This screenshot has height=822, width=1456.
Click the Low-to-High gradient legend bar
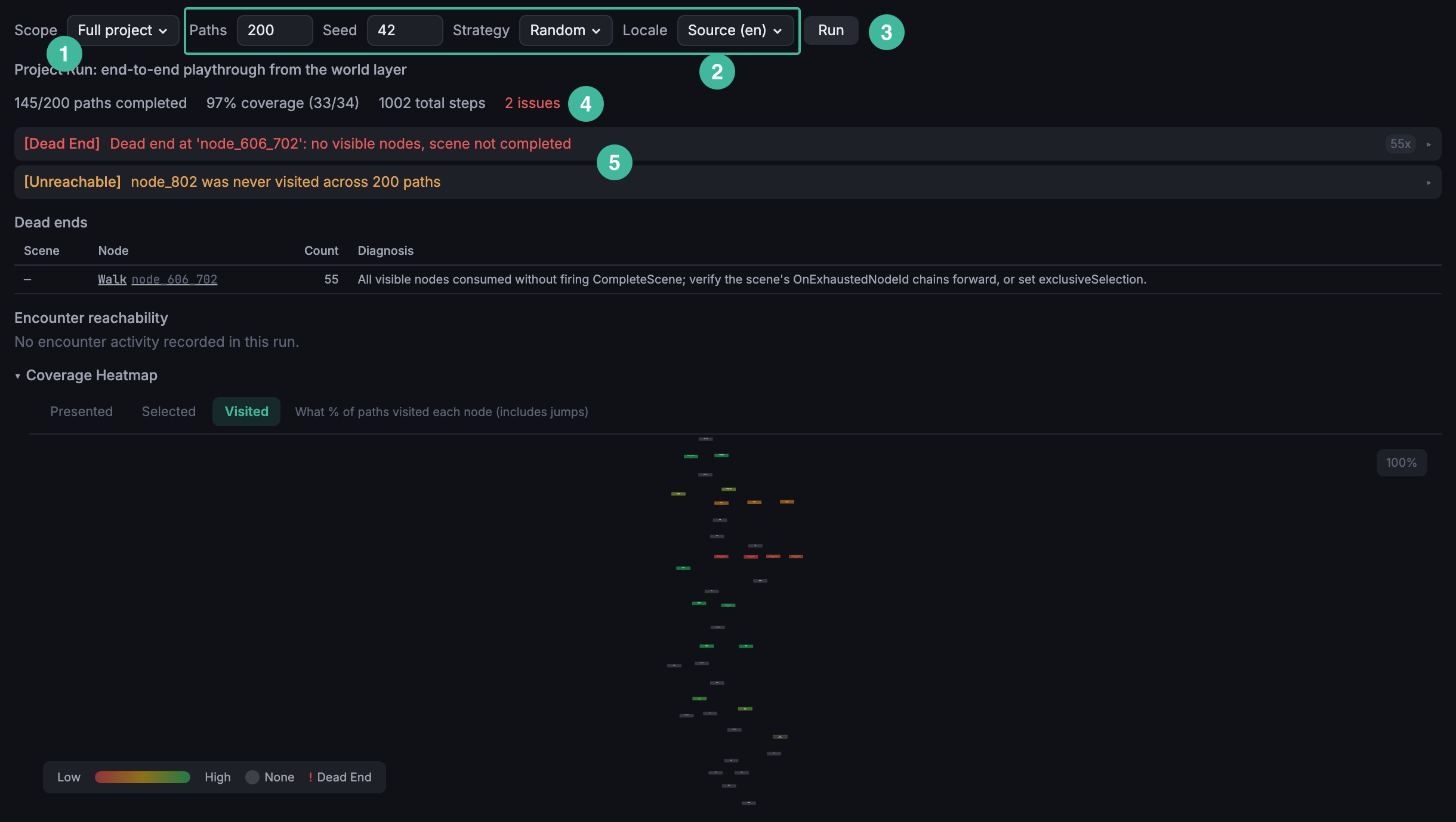pos(143,777)
